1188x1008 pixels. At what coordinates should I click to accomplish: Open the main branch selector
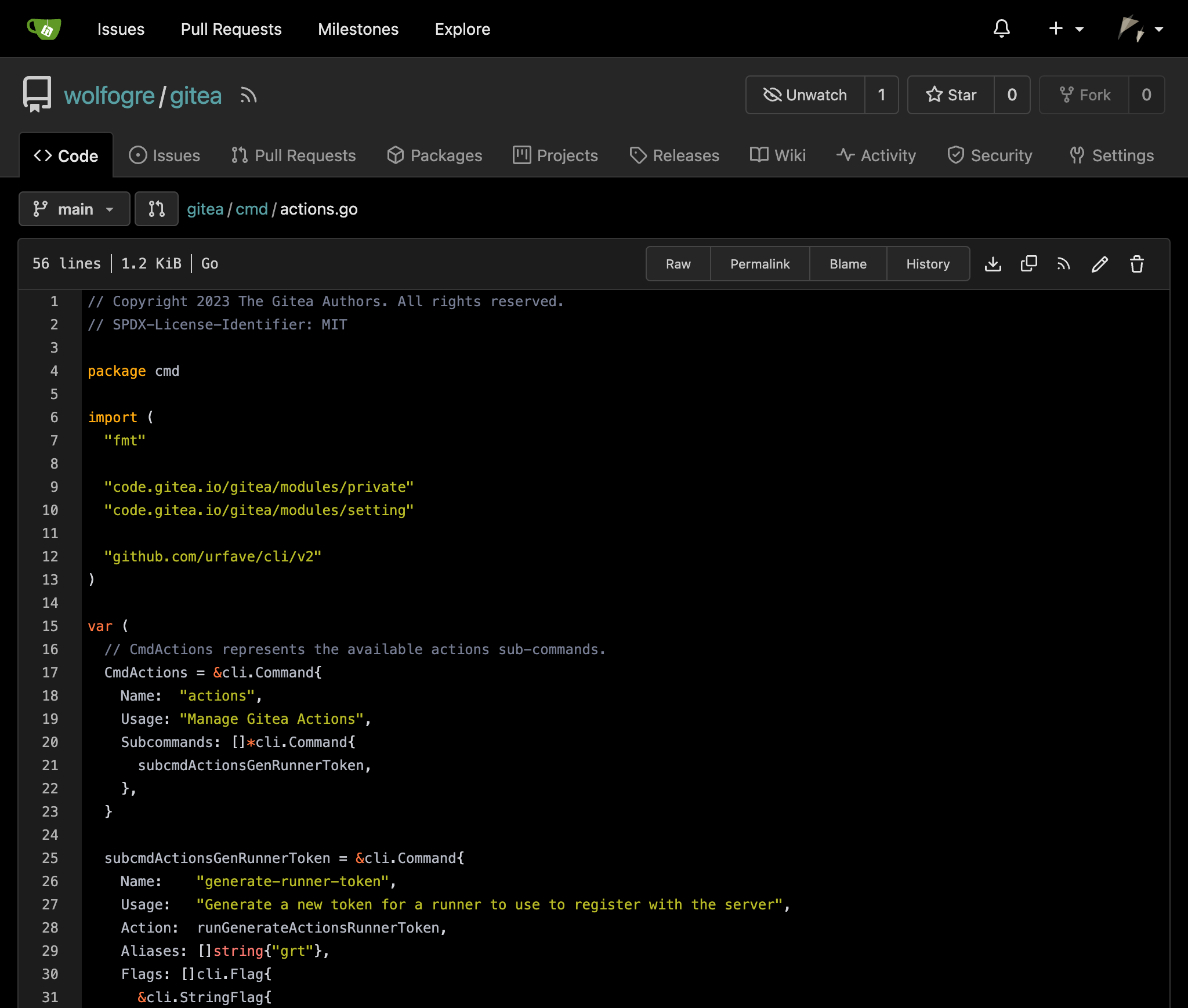tap(74, 209)
